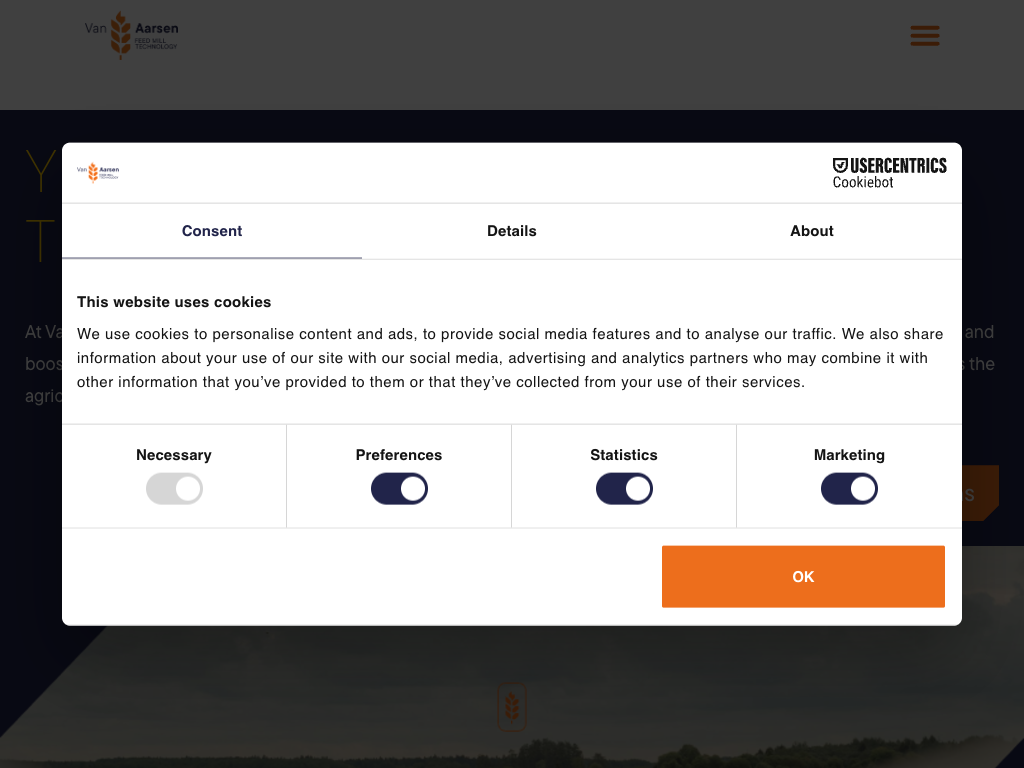This screenshot has height=768, width=1024.
Task: Open the orange hamburger menu
Action: 924,36
